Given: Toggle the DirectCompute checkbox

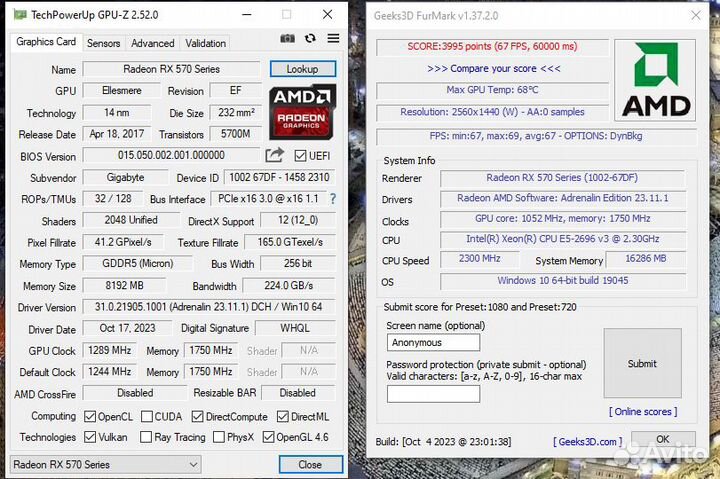Looking at the screenshot, I should [197, 417].
